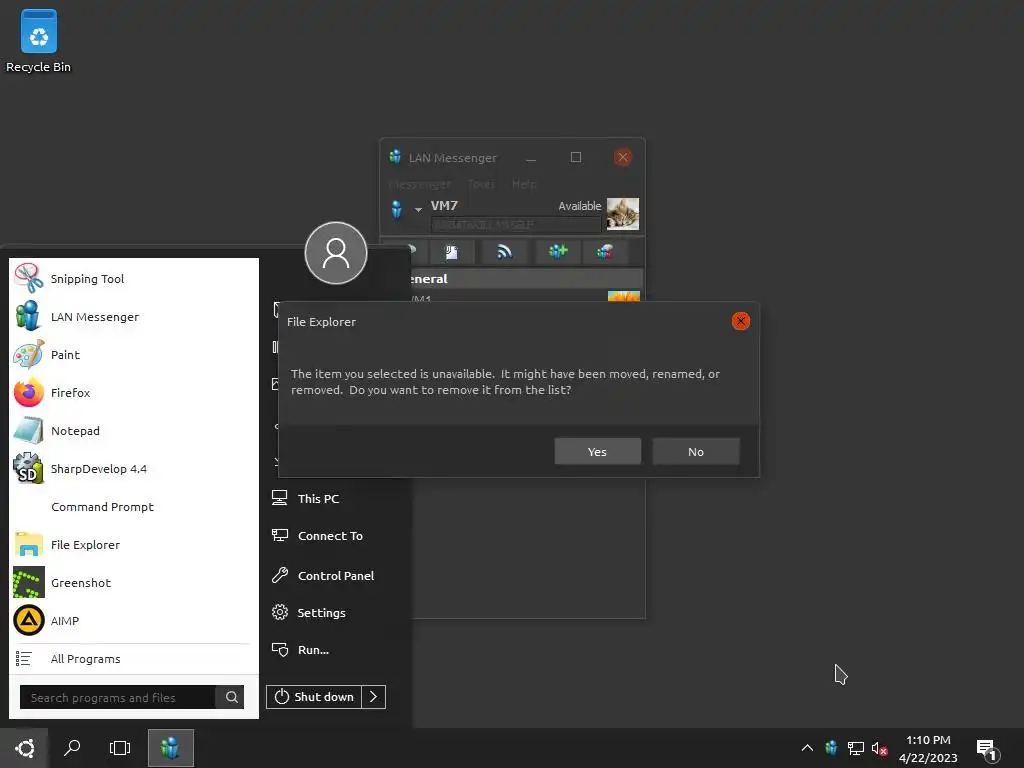Open Paint from the Start menu
The height and width of the screenshot is (768, 1024).
tap(133, 355)
